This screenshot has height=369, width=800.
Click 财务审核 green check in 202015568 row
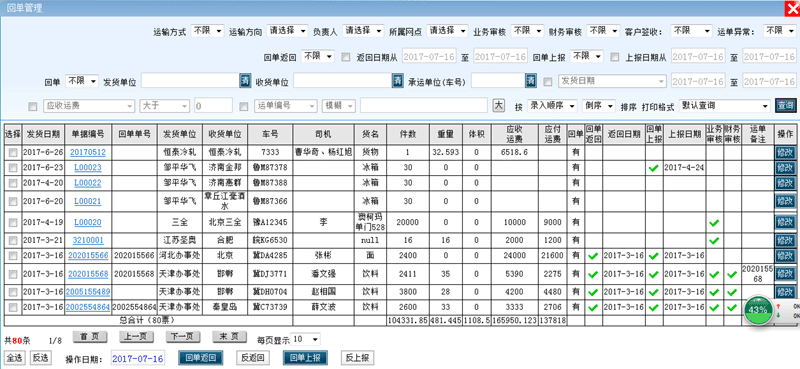tap(732, 275)
